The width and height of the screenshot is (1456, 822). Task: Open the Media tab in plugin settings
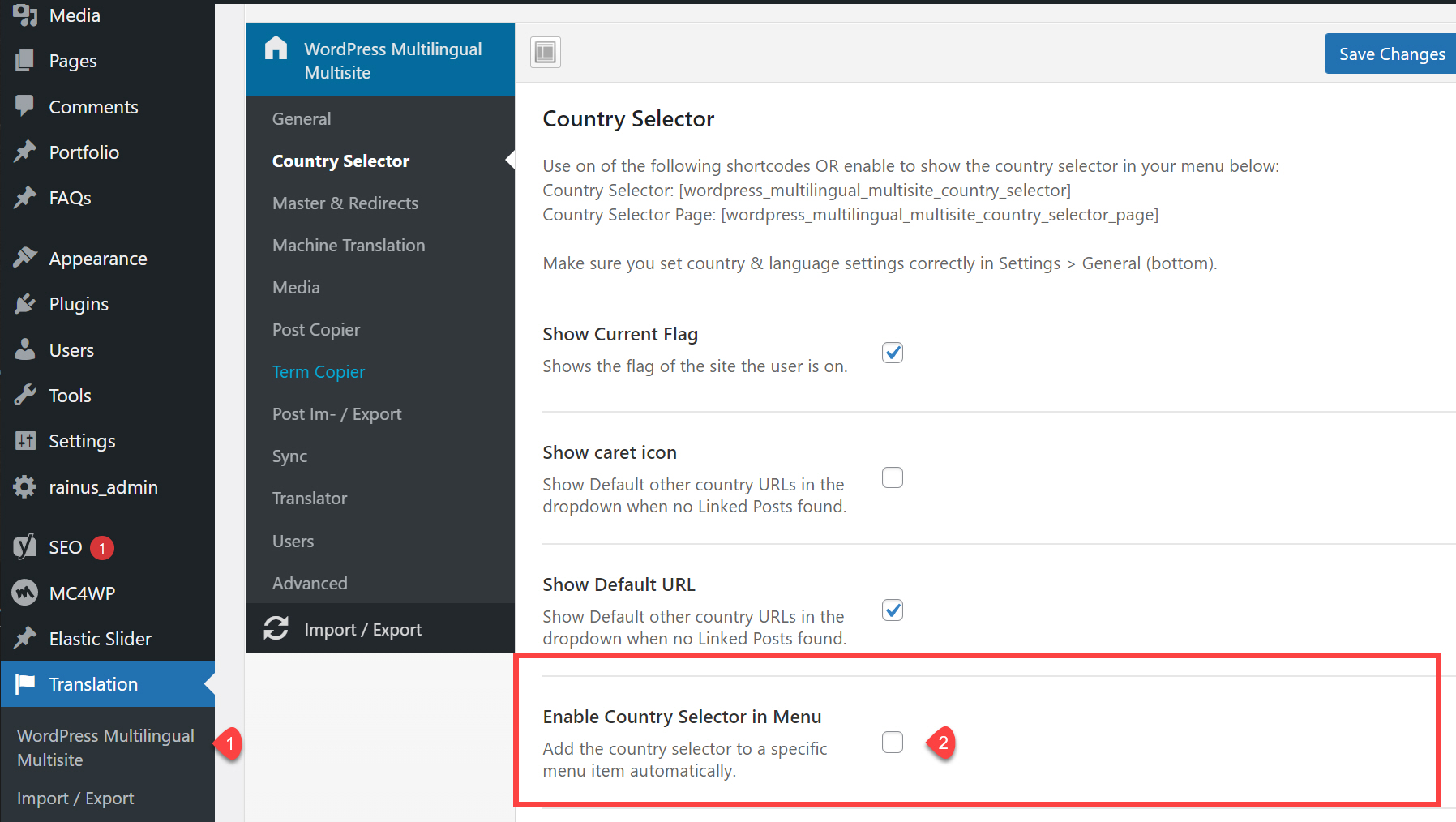(x=380, y=287)
